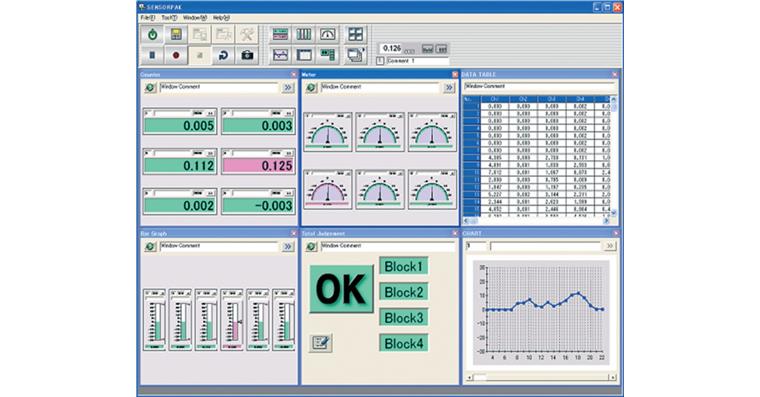Open the yellow calculator-style settings icon

[x=176, y=34]
